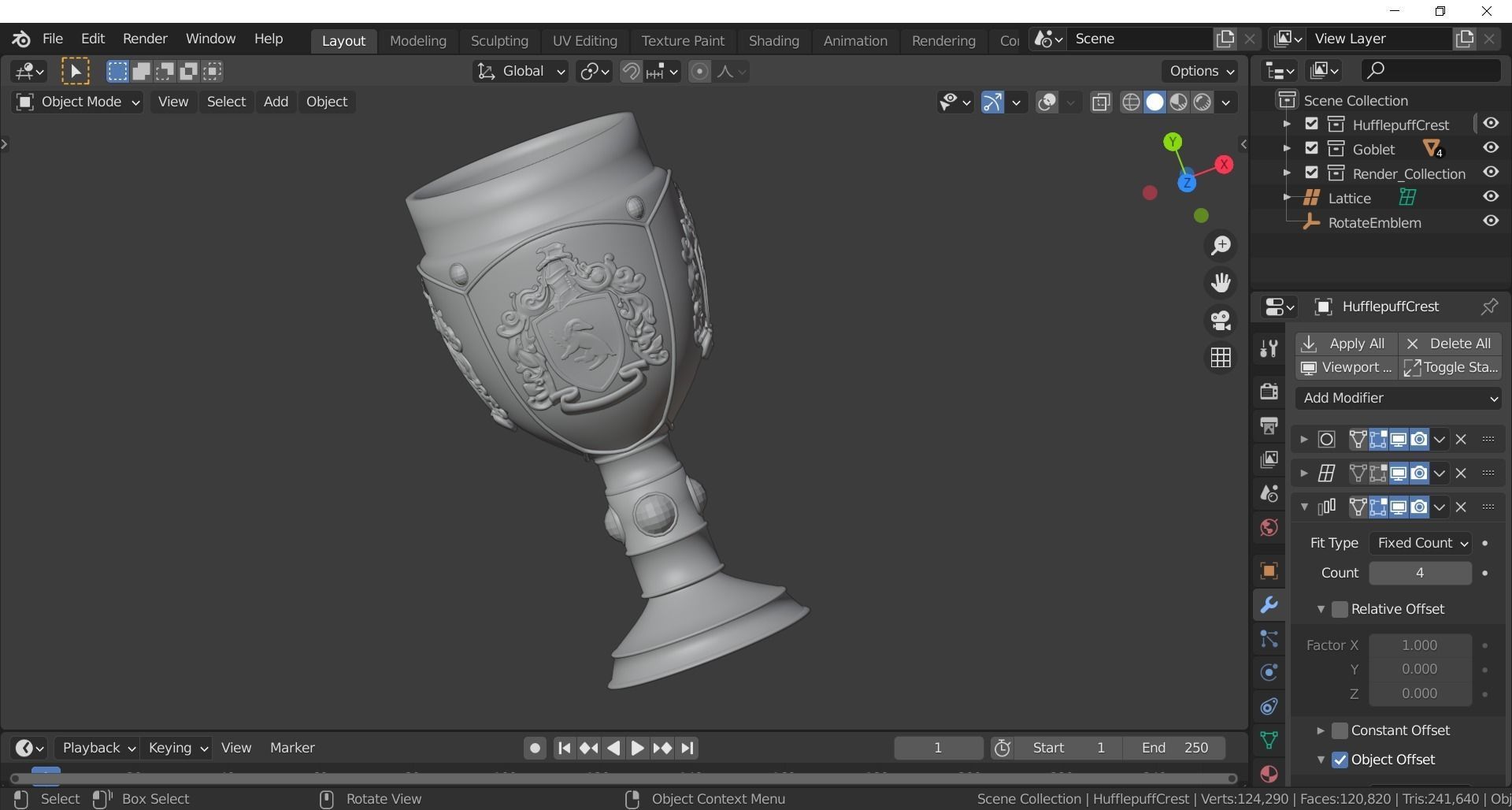Open the Add Modifier dropdown
The image size is (1512, 810).
pyautogui.click(x=1399, y=398)
